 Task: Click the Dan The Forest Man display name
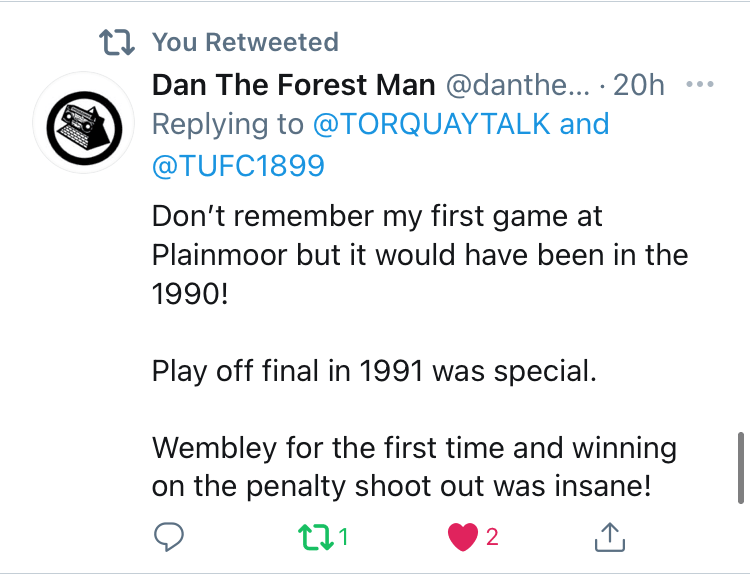tap(292, 85)
